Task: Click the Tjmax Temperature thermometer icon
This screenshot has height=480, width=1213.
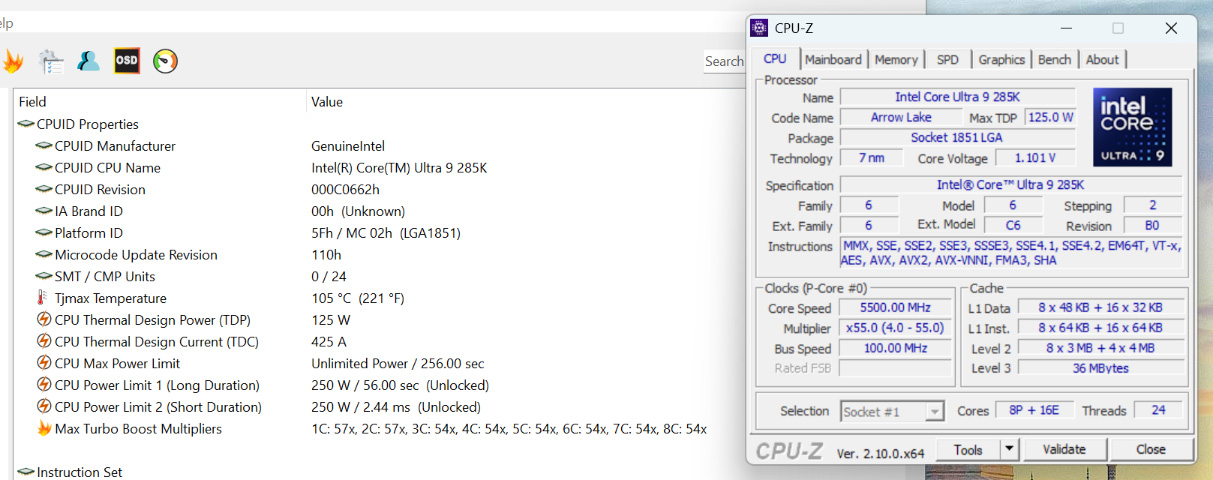Action: coord(43,298)
